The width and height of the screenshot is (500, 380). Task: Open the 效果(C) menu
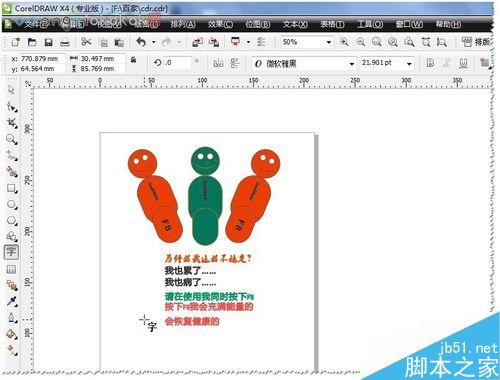pyautogui.click(x=221, y=24)
